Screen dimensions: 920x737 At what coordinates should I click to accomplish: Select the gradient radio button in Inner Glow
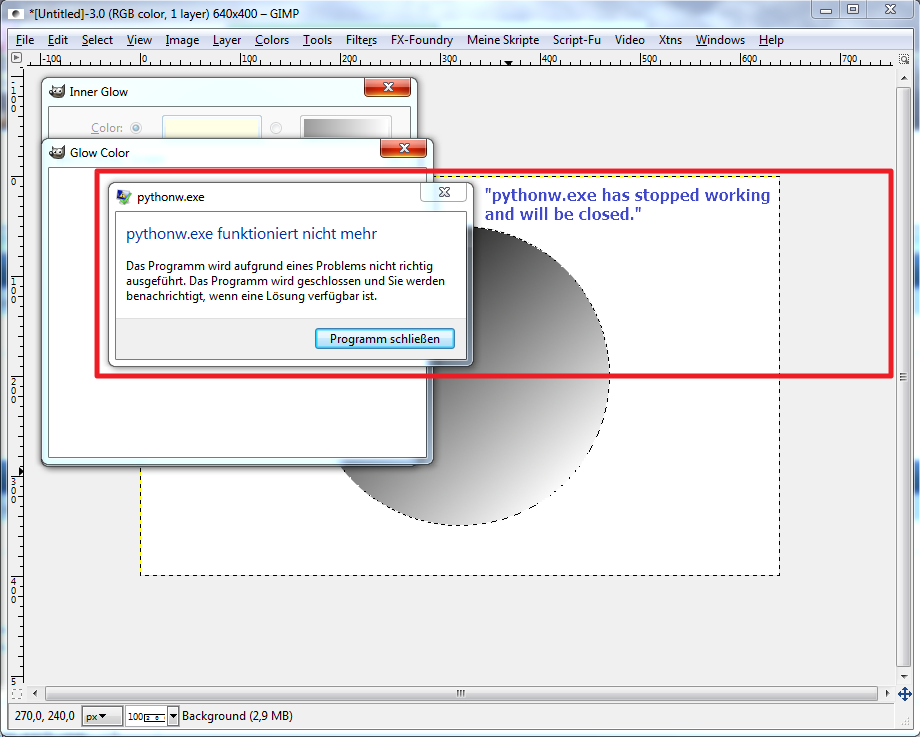276,127
